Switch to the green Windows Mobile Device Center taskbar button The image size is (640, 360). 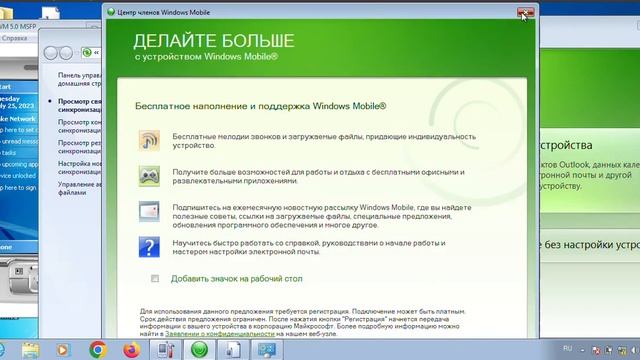pyautogui.click(x=200, y=350)
